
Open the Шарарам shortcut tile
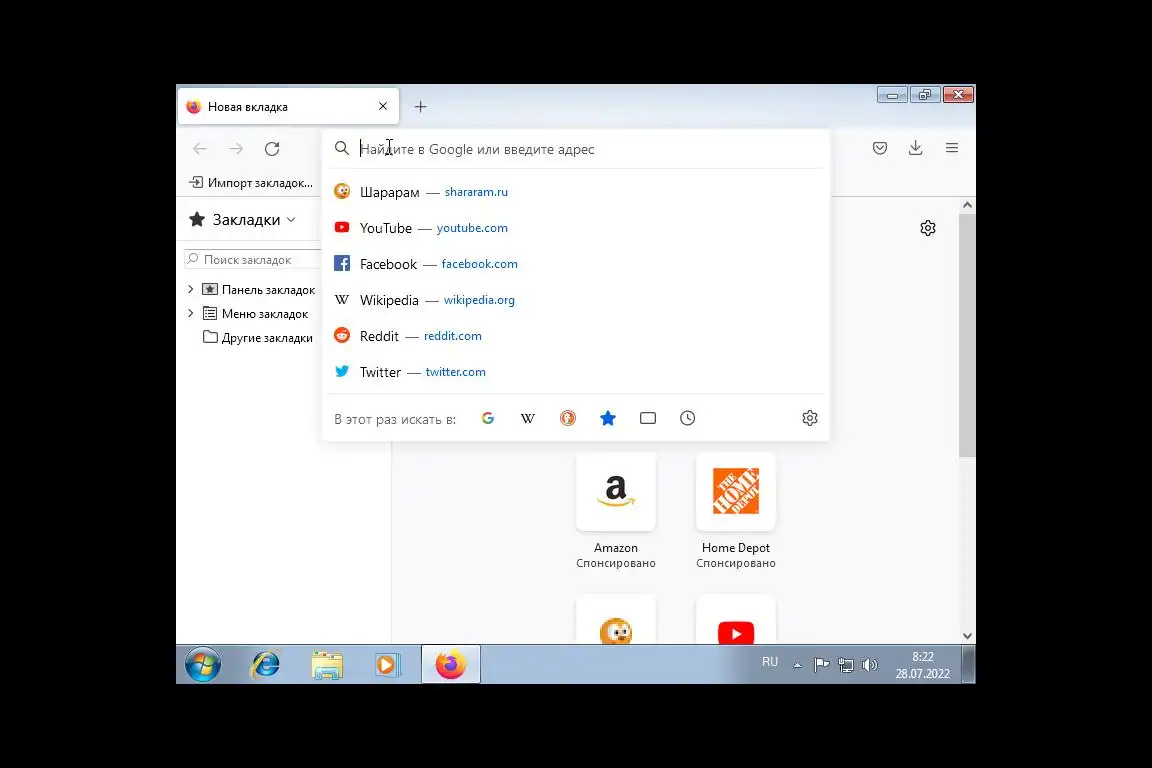[616, 621]
